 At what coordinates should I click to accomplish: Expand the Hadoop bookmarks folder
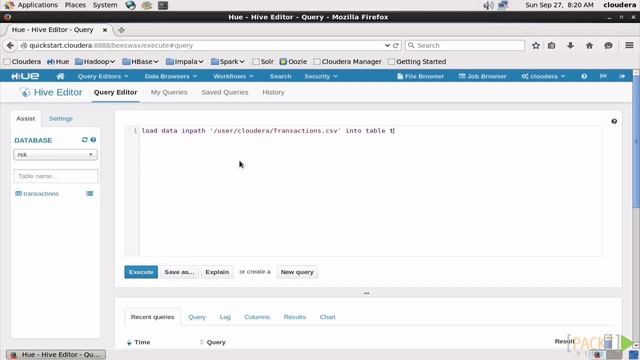(95, 62)
